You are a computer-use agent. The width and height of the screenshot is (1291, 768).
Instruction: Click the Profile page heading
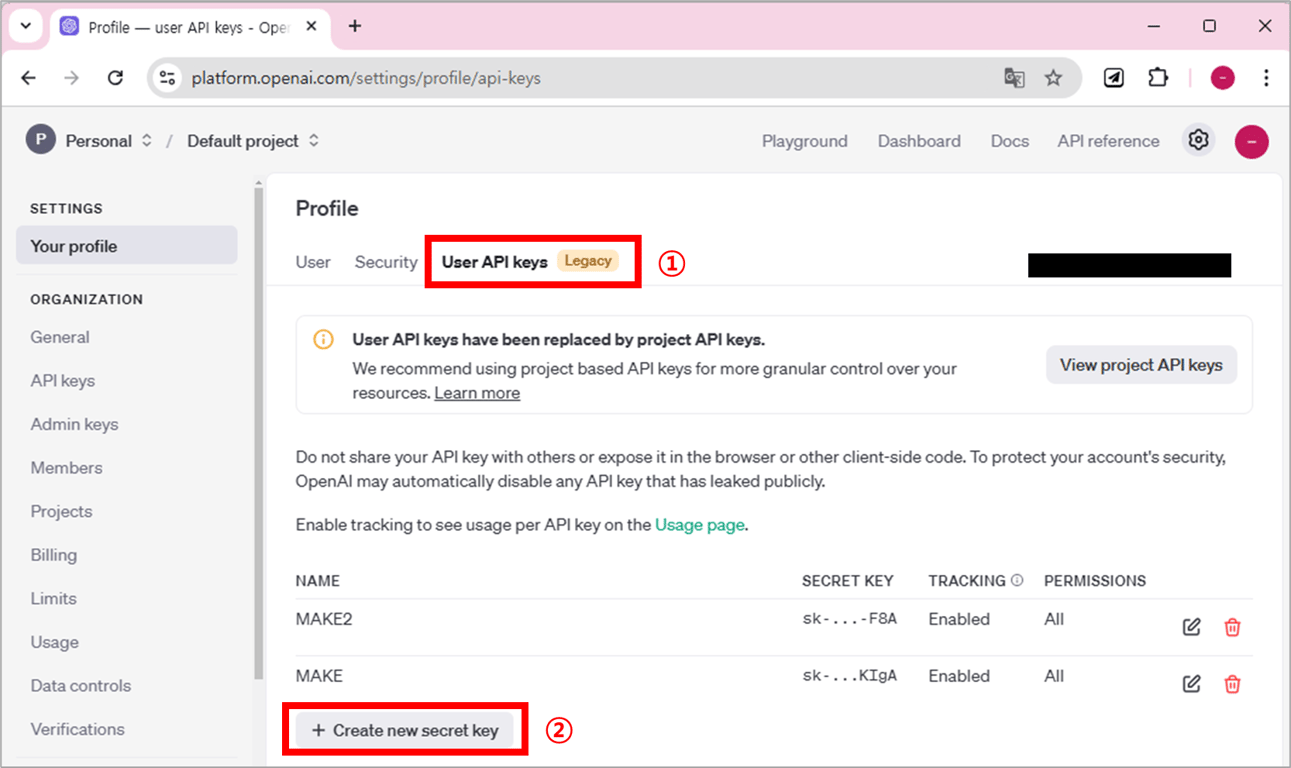tap(327, 208)
